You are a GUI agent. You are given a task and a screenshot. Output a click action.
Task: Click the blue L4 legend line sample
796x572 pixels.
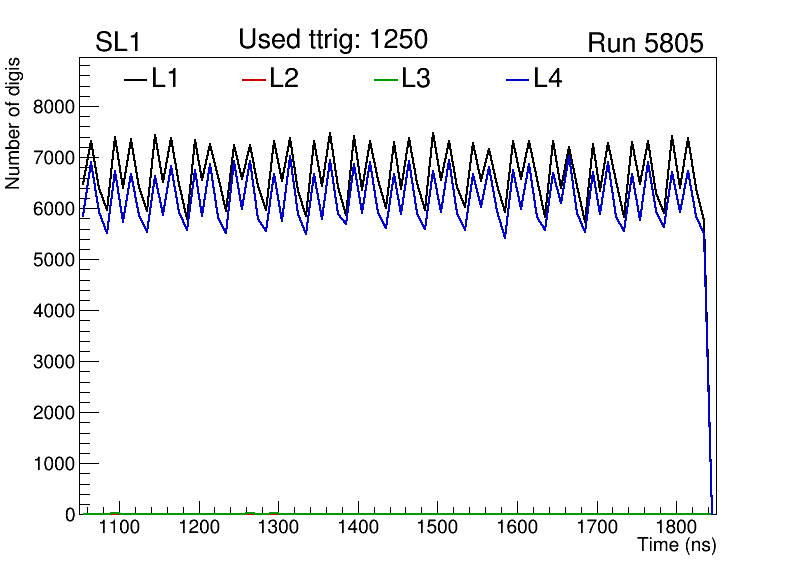518,79
